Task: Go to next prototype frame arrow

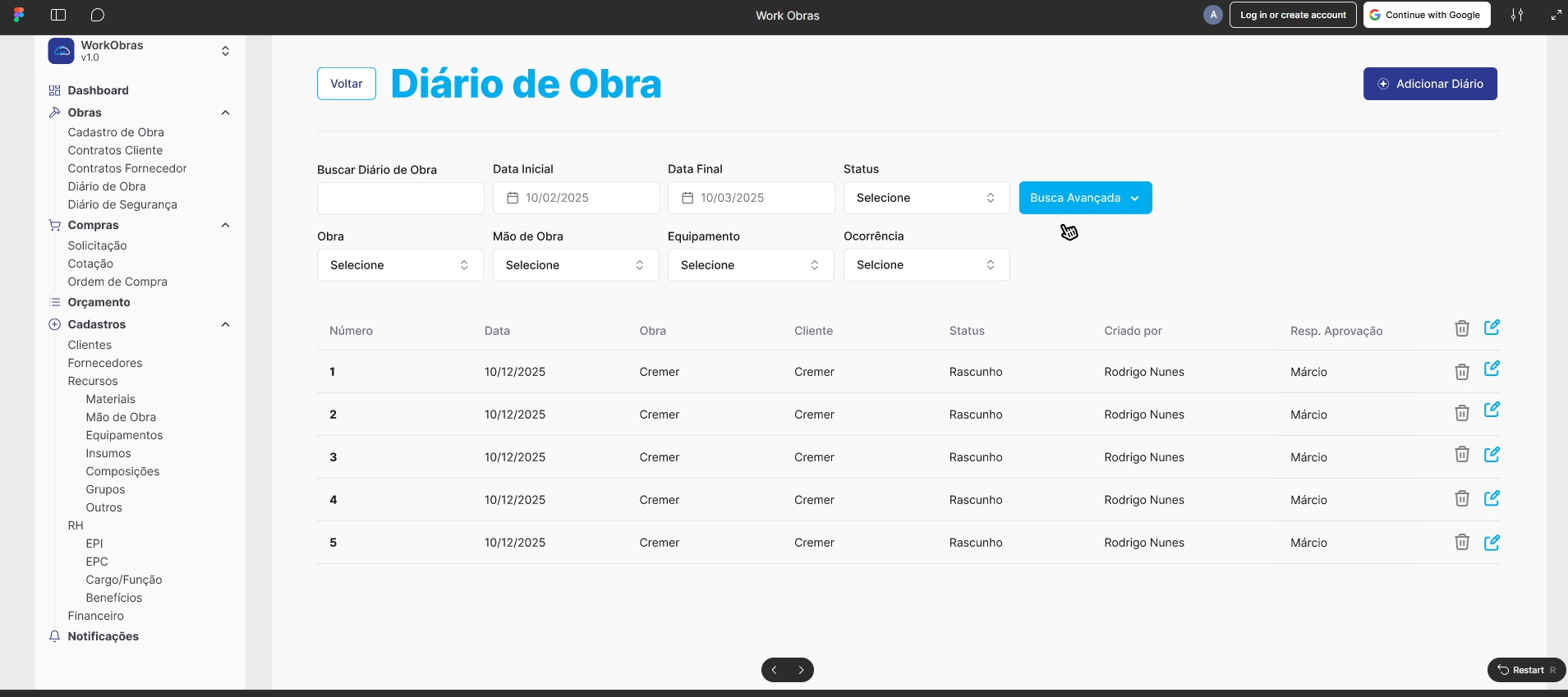Action: [801, 670]
